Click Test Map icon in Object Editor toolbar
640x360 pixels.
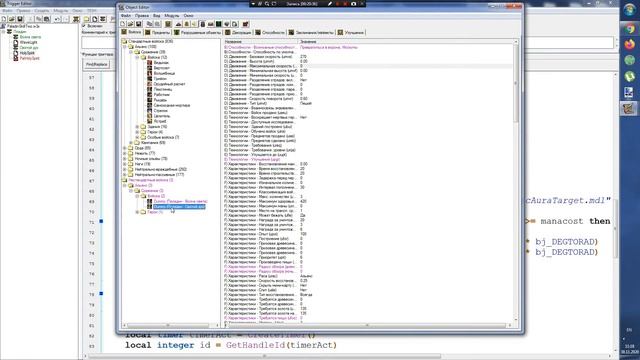click(x=246, y=24)
